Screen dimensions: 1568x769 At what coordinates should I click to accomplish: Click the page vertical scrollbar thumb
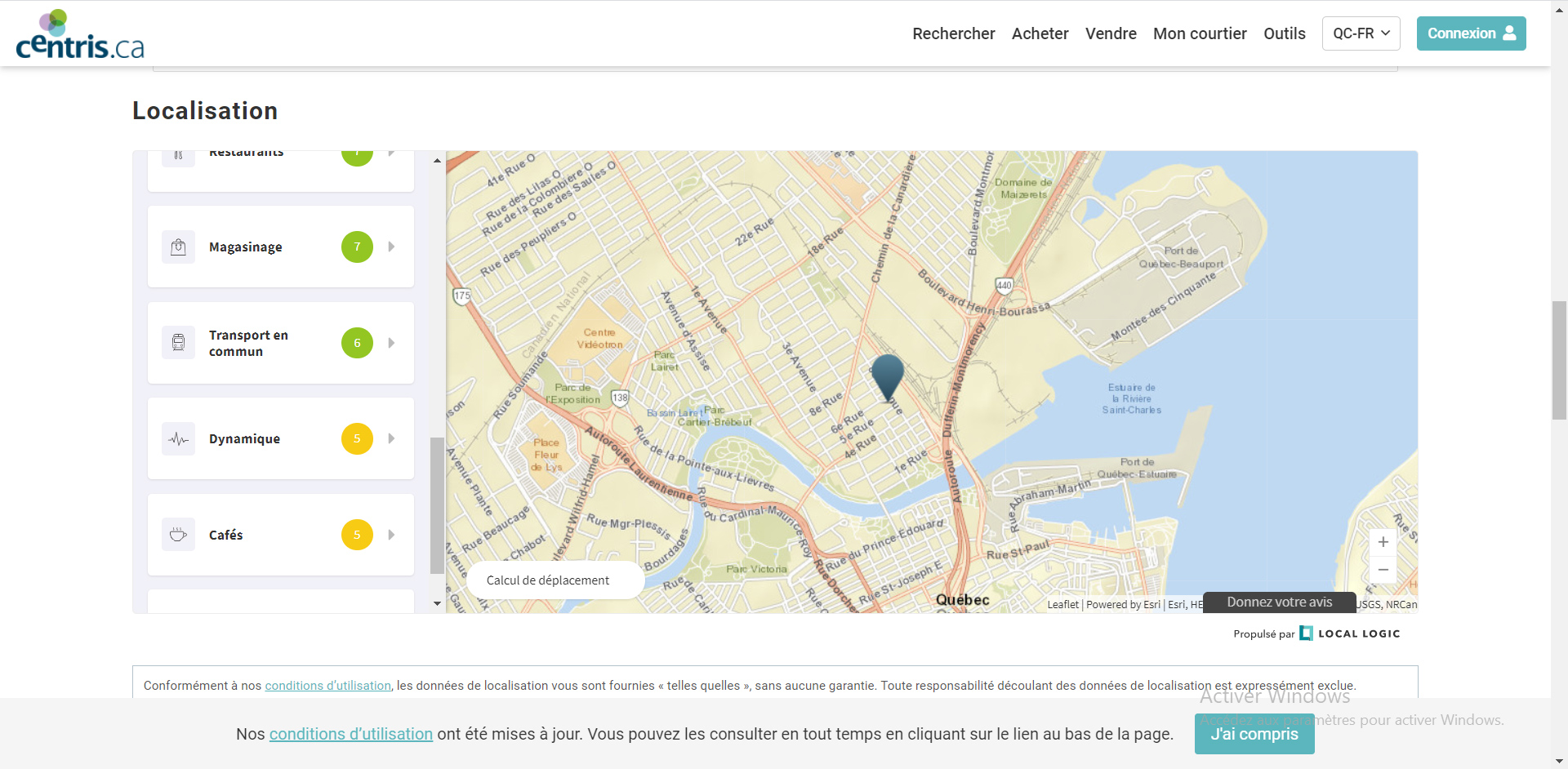point(1559,360)
